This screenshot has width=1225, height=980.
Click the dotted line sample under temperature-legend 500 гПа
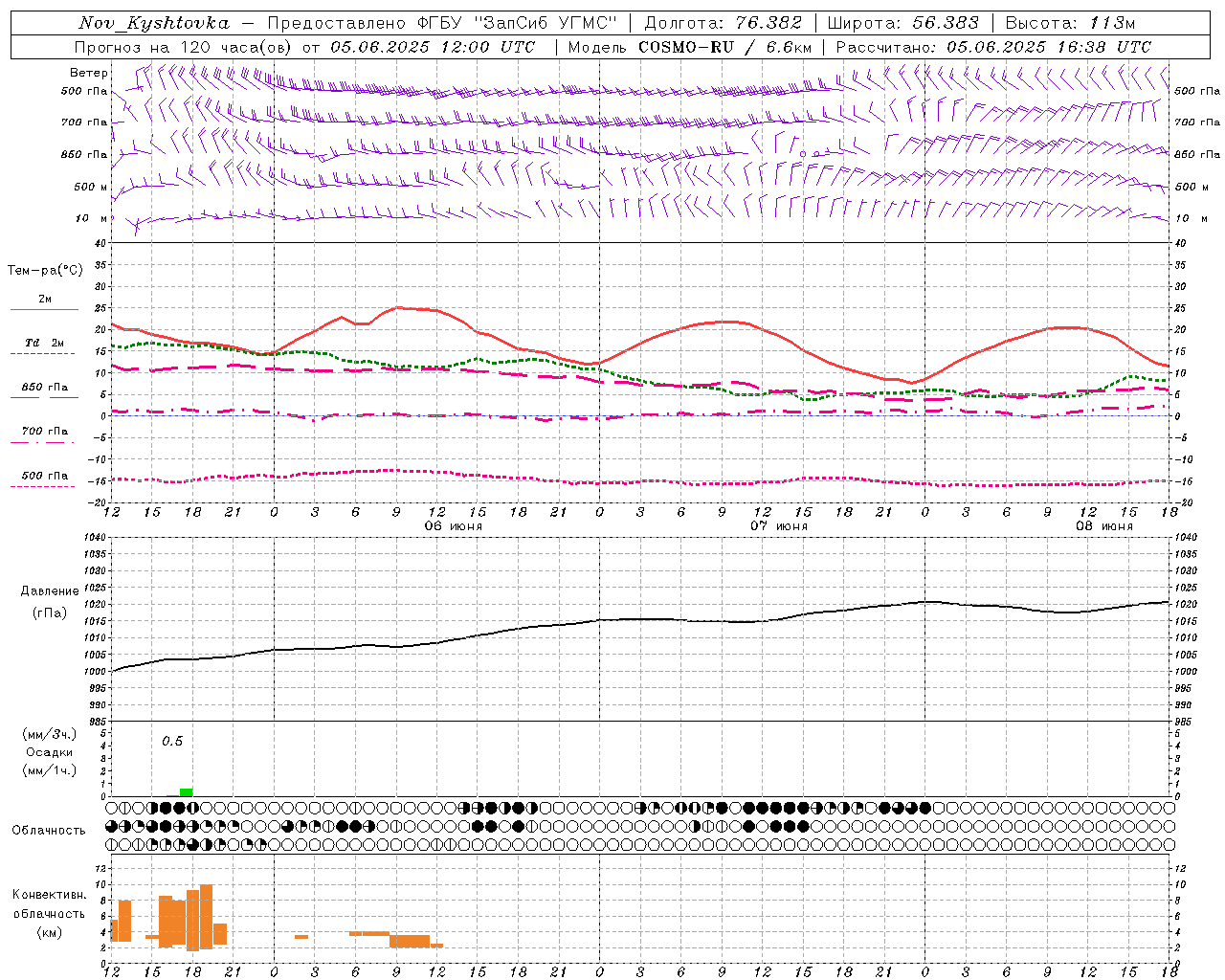coord(43,486)
